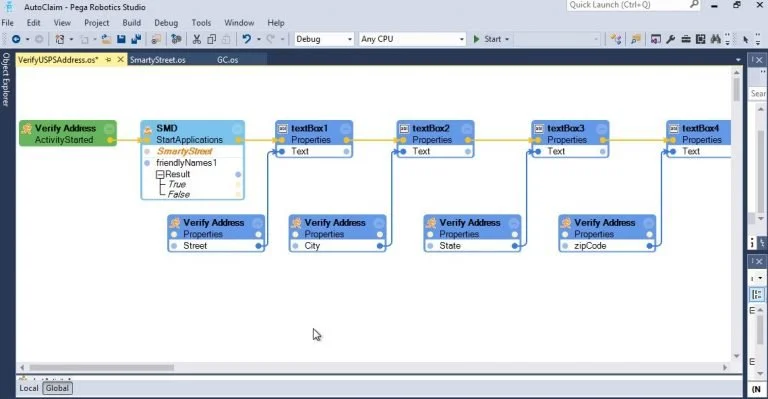Click the Verify Address Street node icon

coord(175,223)
